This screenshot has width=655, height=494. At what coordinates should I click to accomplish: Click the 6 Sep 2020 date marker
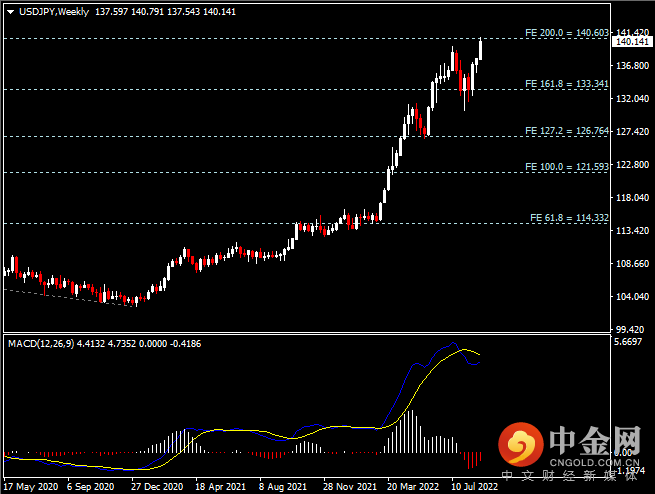(90, 486)
